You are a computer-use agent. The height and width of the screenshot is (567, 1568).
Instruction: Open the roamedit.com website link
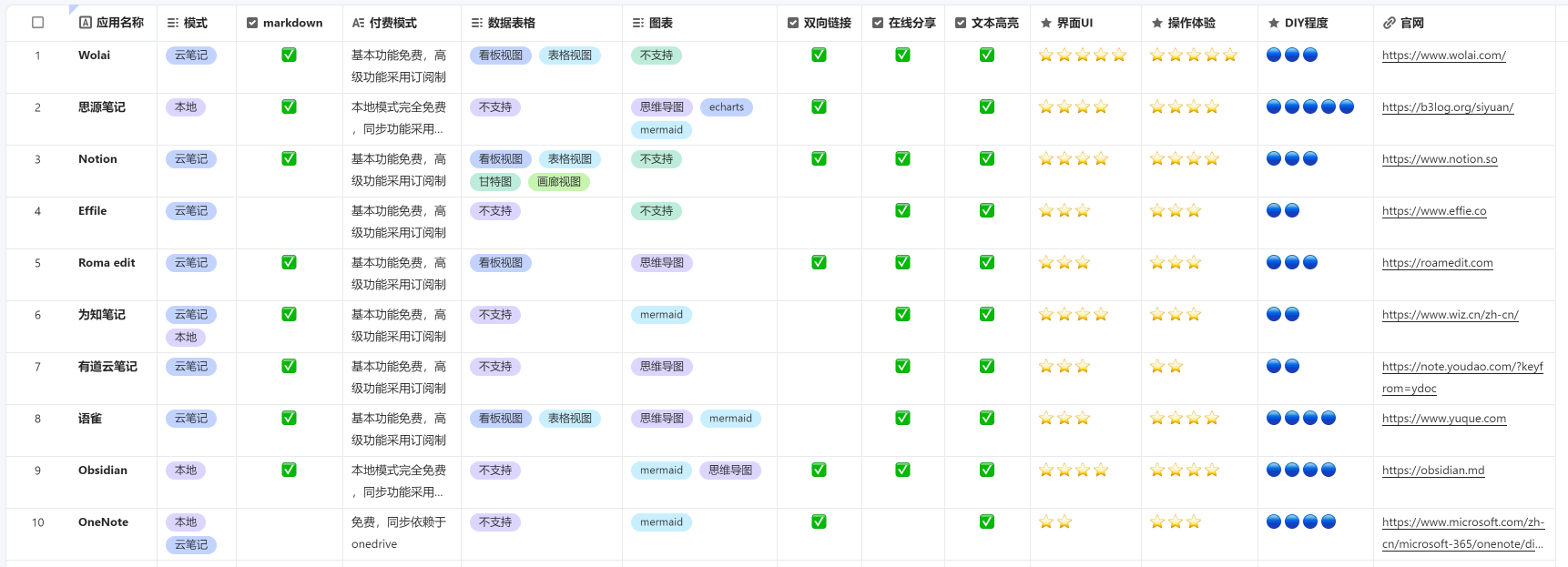click(1437, 263)
